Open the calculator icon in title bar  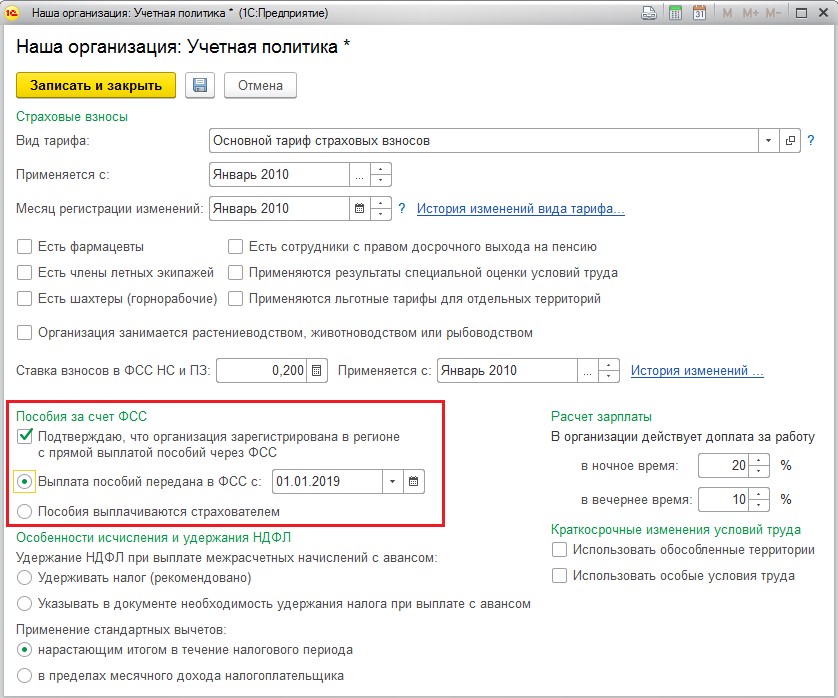676,14
